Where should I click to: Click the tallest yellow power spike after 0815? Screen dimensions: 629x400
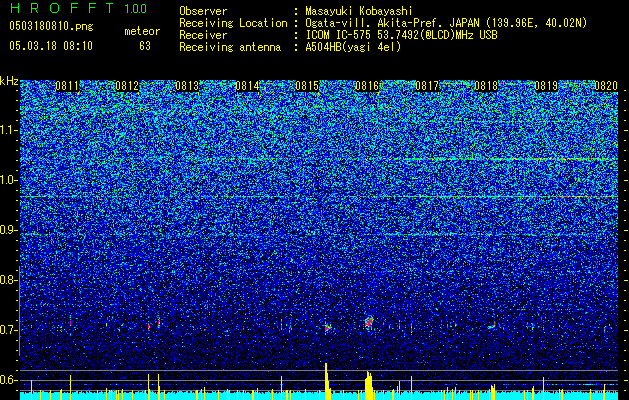[327, 381]
